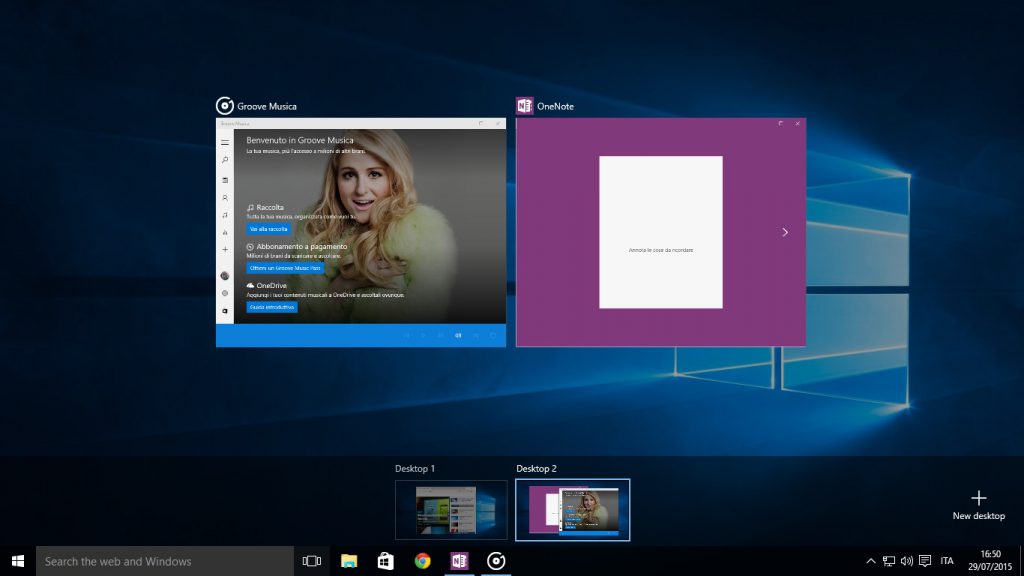1024x576 pixels.
Task: Click the search magnifier icon in Groove Musica
Action: click(x=225, y=160)
